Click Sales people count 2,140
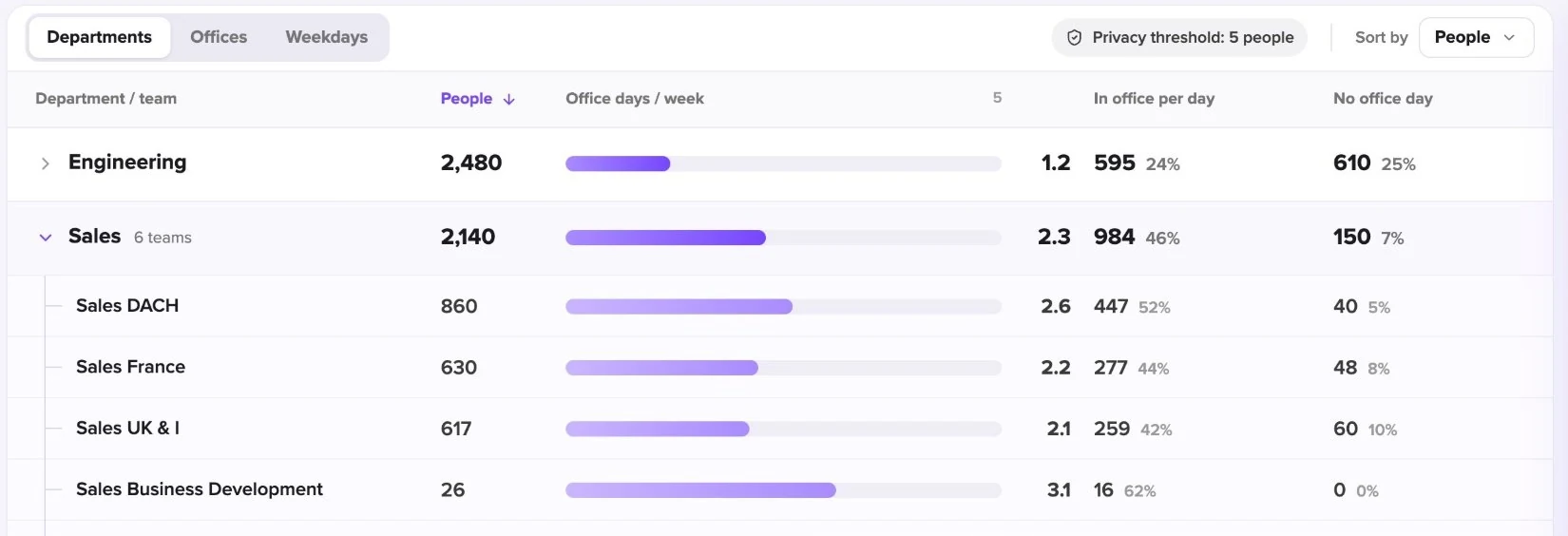Viewport: 1568px width, 536px height. pos(468,237)
